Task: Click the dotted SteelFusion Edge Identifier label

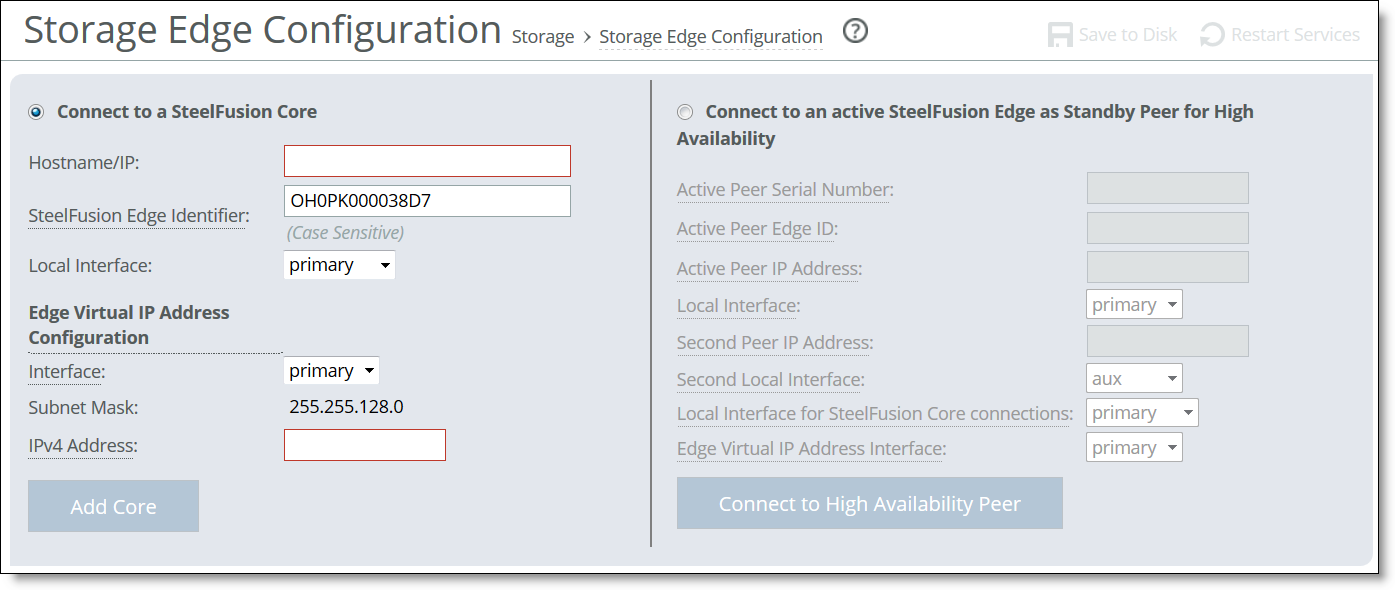Action: [x=137, y=215]
